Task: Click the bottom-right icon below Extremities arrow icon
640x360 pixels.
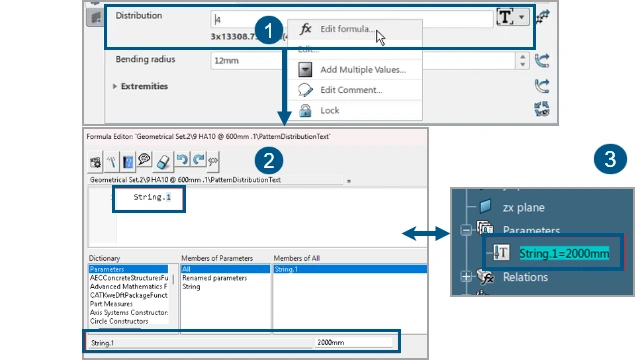Action: 542,109
